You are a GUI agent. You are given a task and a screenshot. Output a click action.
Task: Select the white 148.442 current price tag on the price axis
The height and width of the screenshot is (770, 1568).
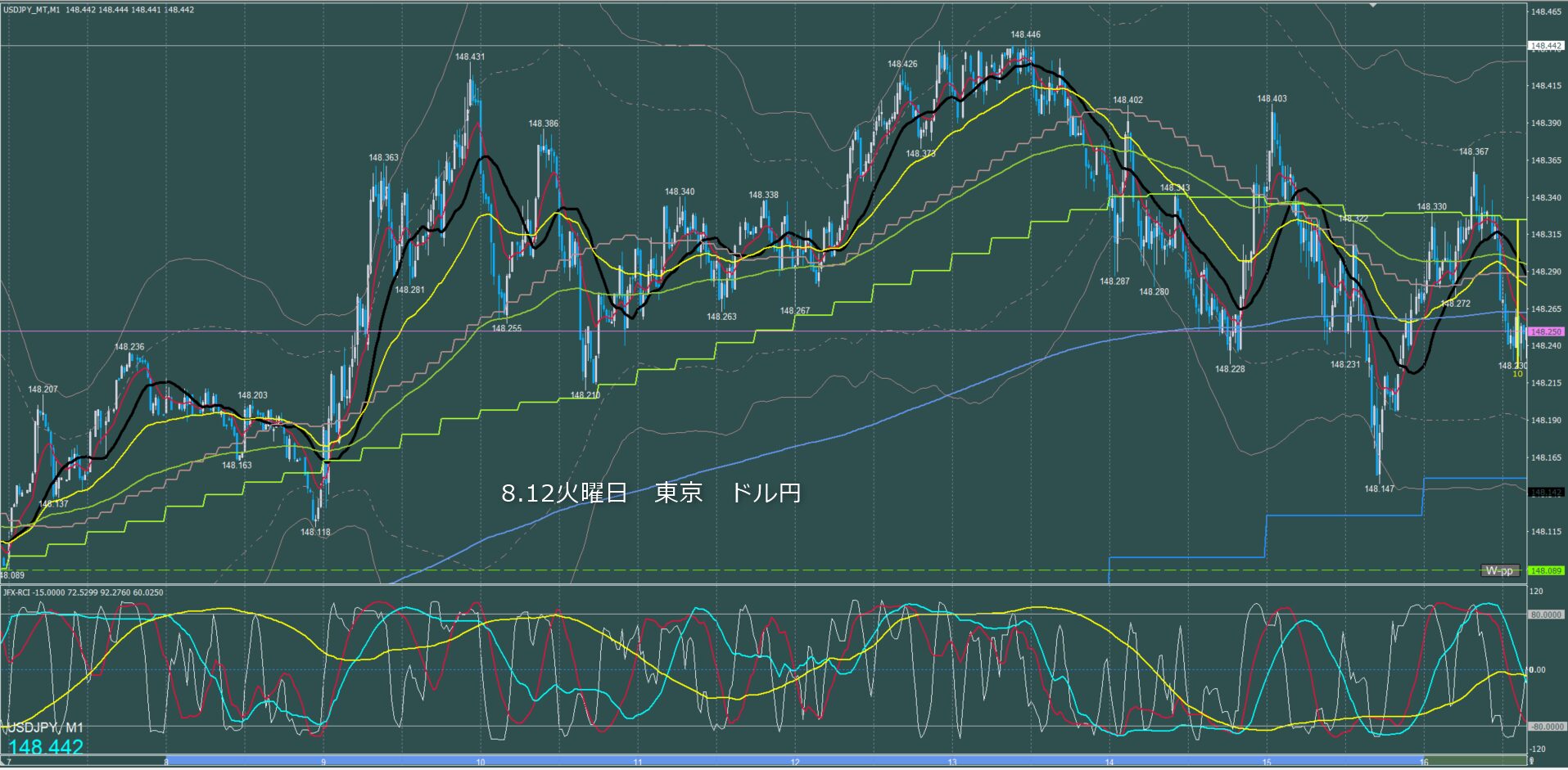click(x=1547, y=46)
